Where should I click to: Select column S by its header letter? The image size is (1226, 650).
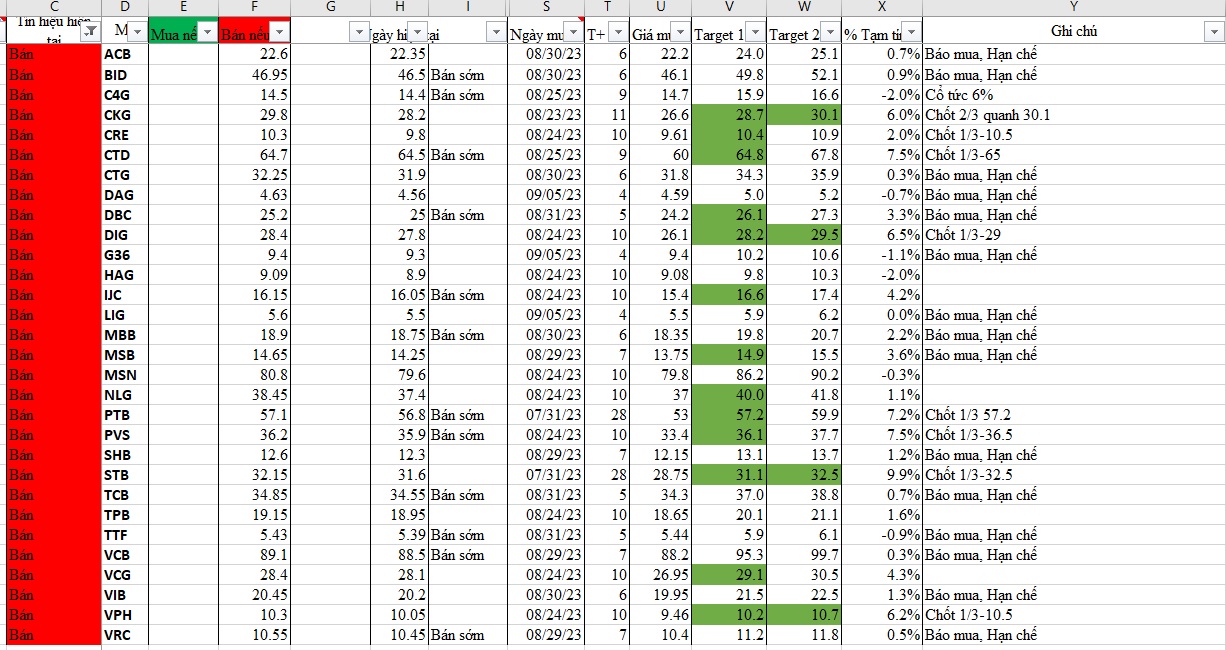pyautogui.click(x=546, y=8)
